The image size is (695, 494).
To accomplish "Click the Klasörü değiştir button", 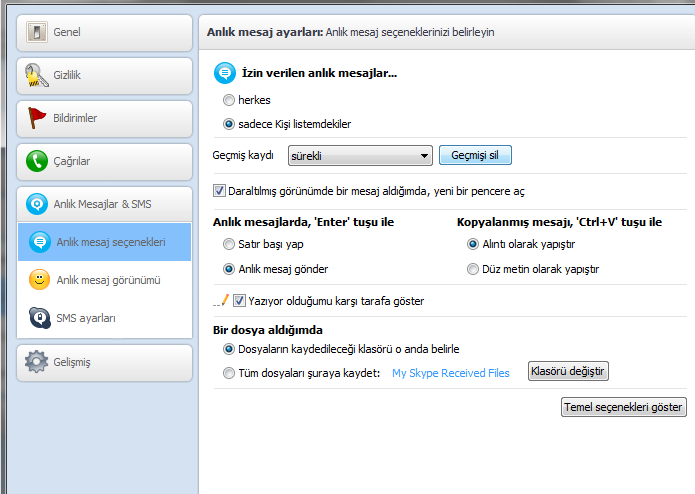I will [x=568, y=371].
